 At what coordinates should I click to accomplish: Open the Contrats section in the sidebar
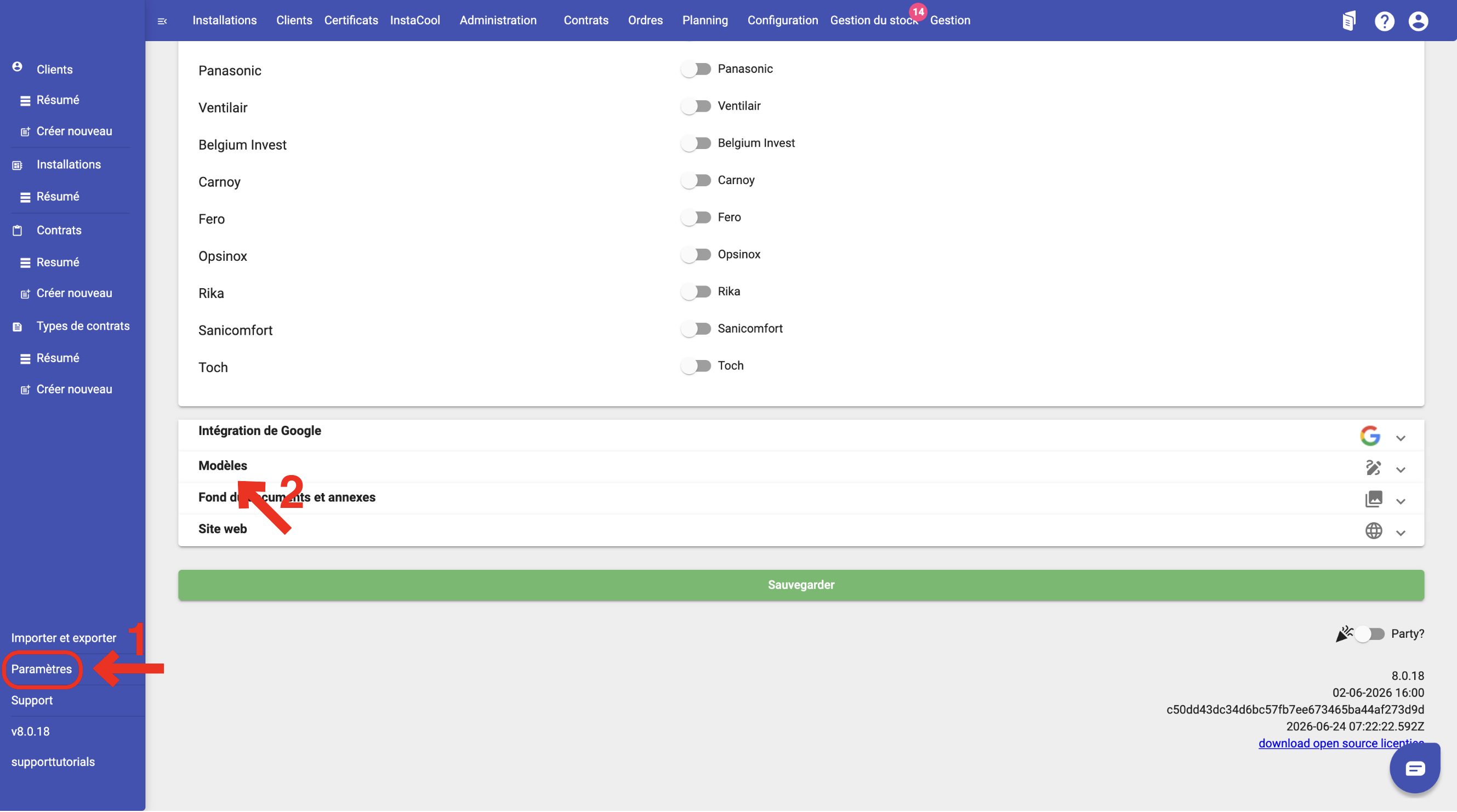click(59, 230)
